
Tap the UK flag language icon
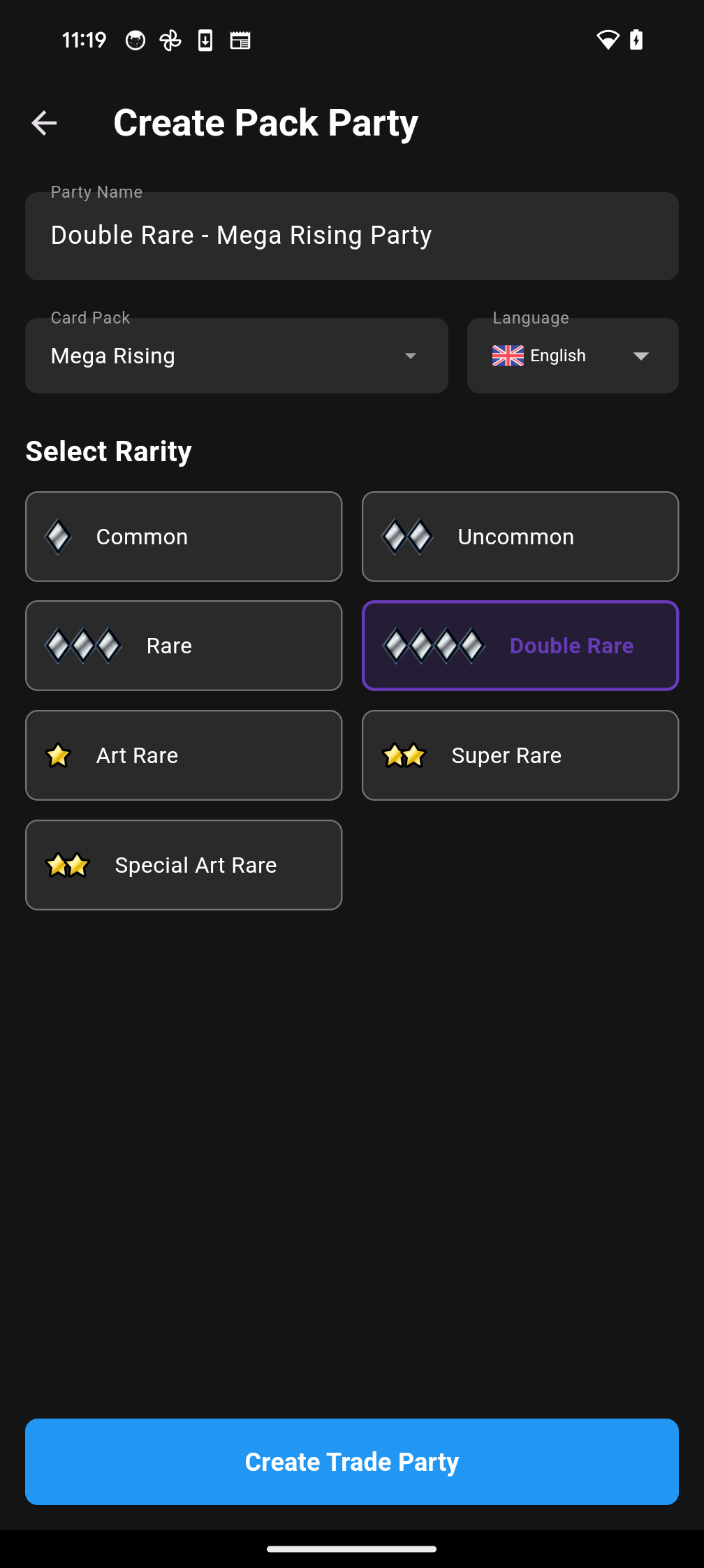coord(508,356)
